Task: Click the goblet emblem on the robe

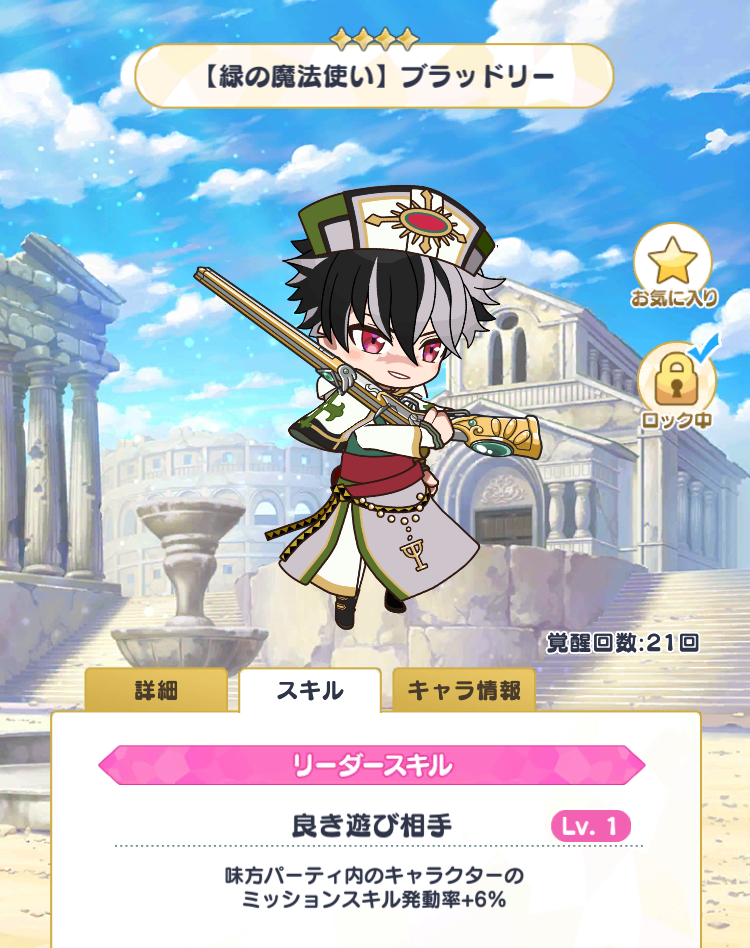Action: coord(416,553)
